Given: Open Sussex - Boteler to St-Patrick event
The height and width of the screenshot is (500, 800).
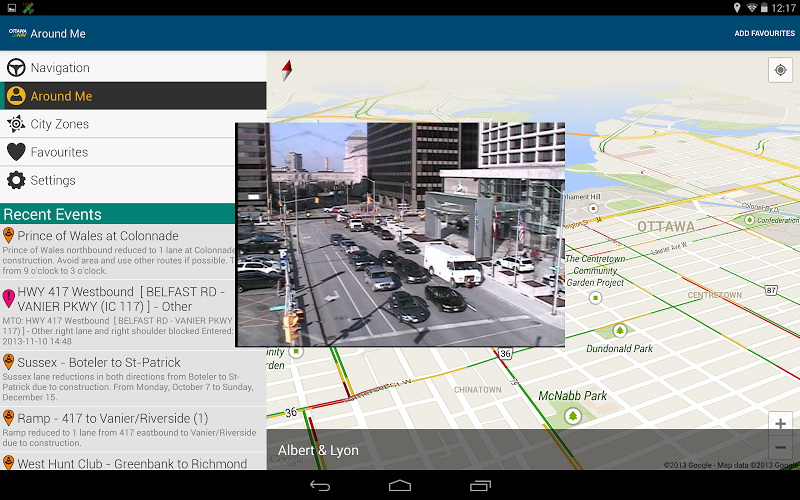Looking at the screenshot, I should pos(133,379).
